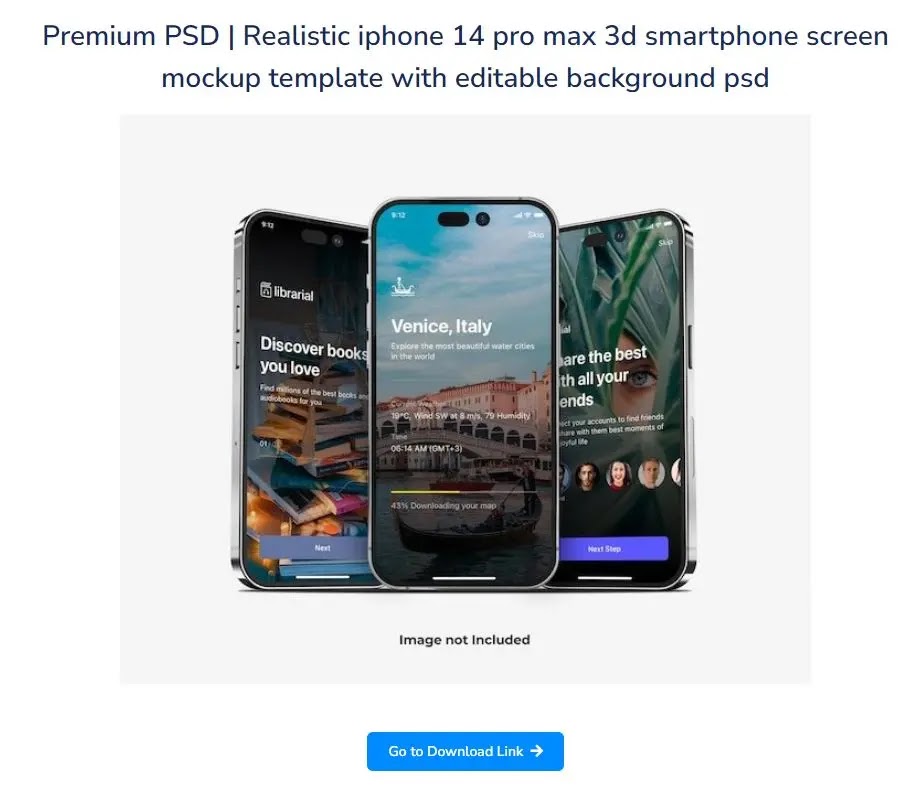
Task: Click the yellow map download progress bar
Action: click(425, 492)
